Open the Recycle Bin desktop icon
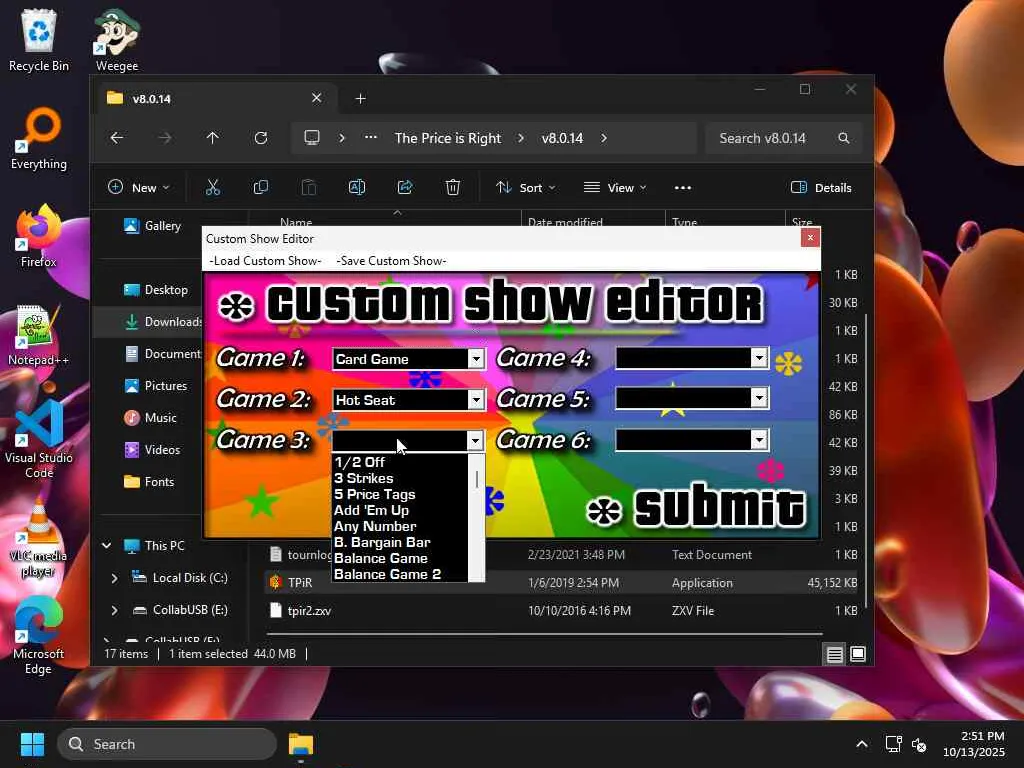The height and width of the screenshot is (768, 1024). (x=39, y=40)
